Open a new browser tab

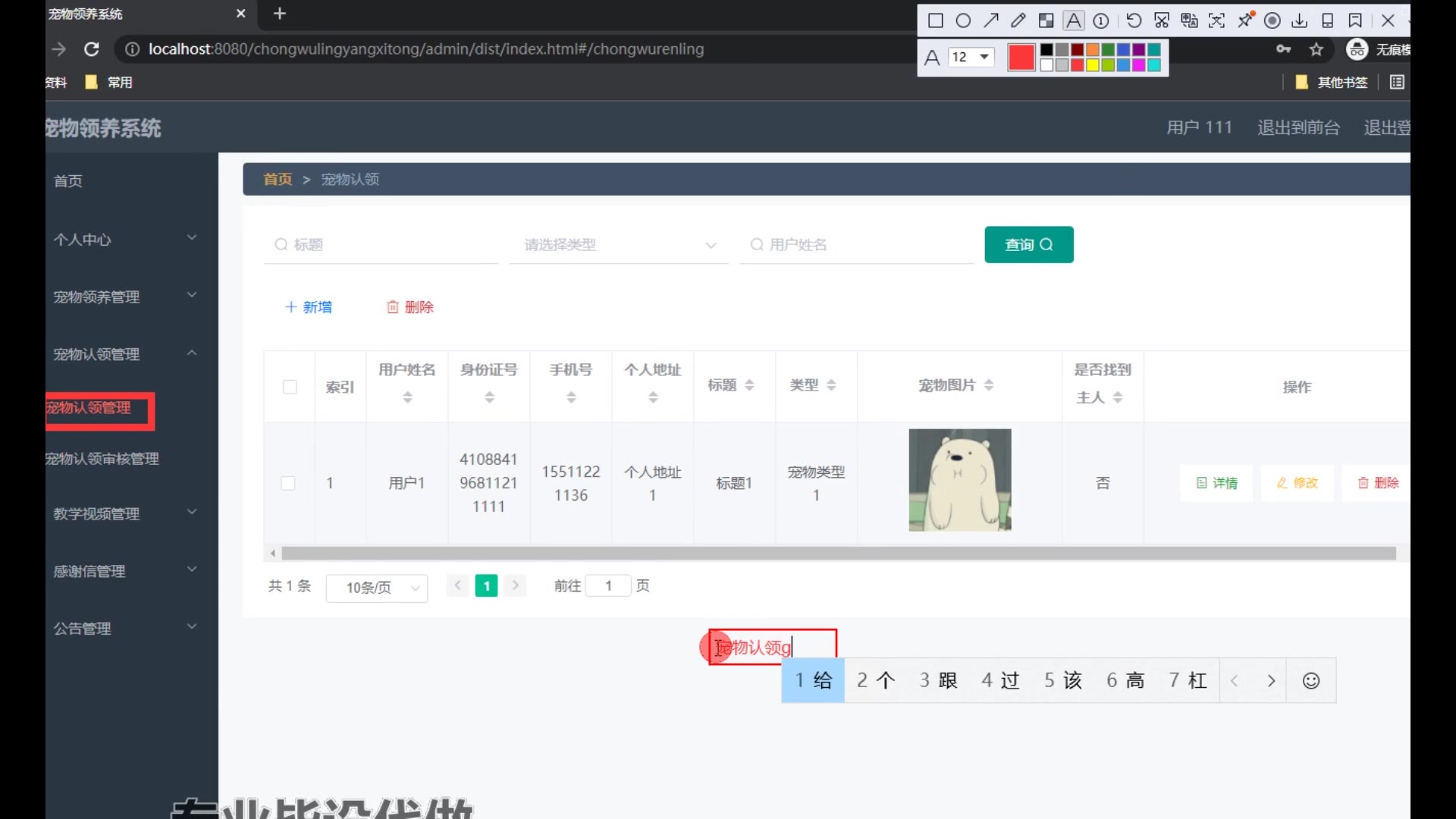click(280, 14)
